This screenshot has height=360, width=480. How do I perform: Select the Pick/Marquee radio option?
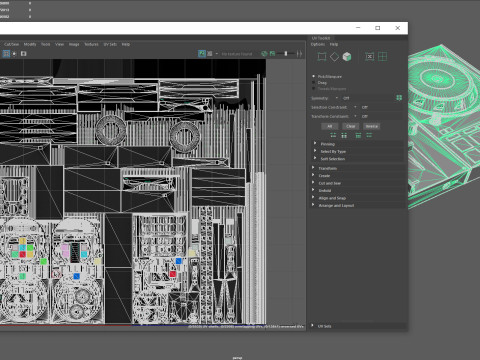click(x=313, y=76)
